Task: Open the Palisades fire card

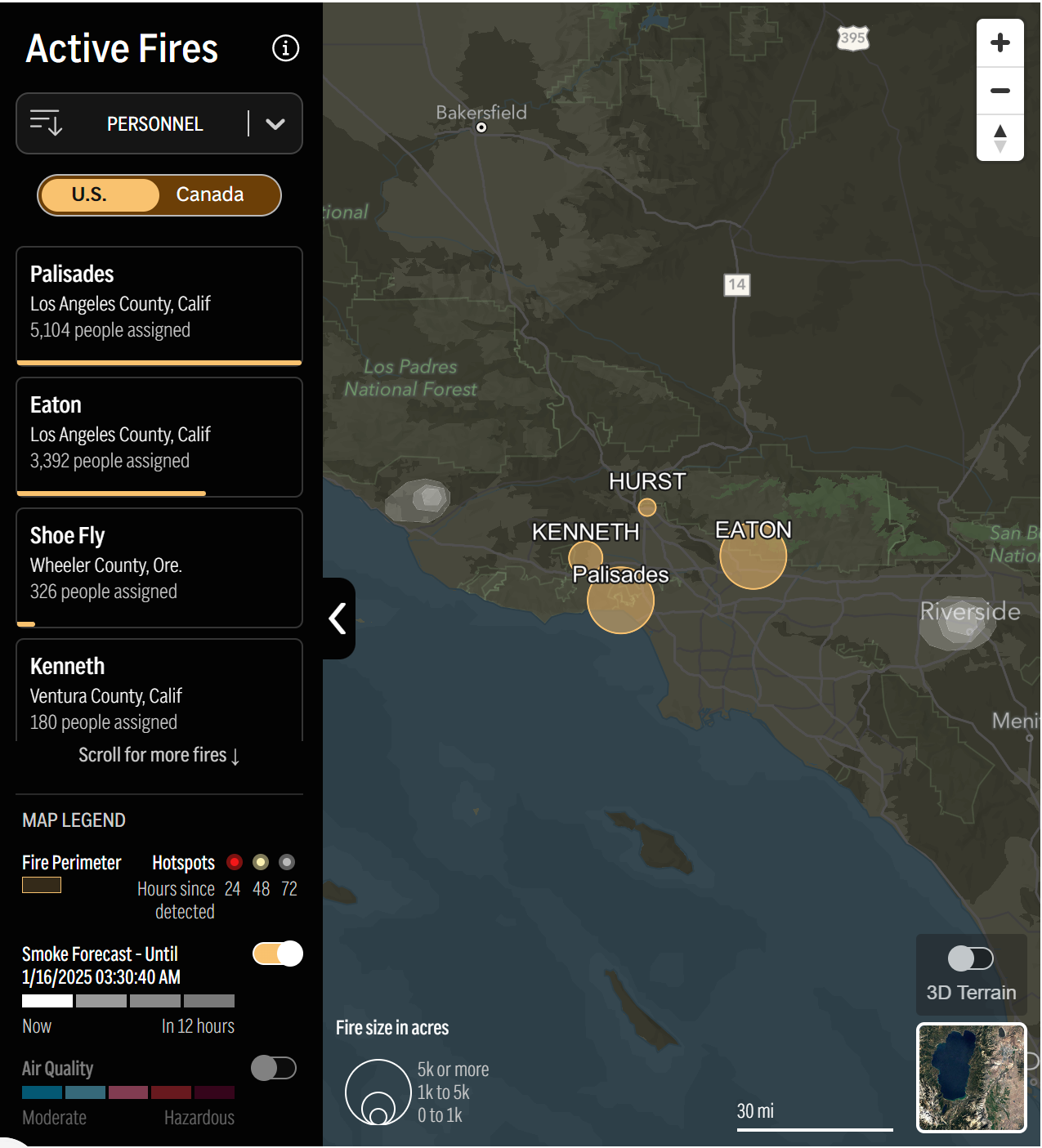Action: click(159, 303)
